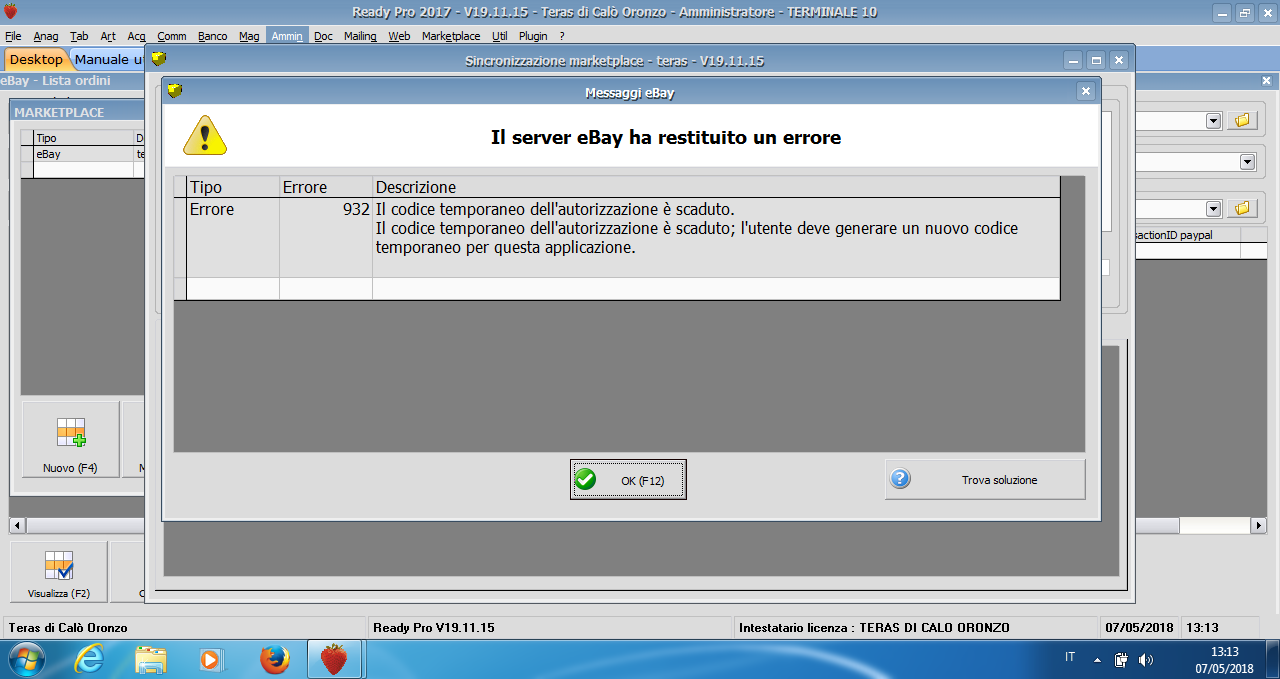Switch to the Desktop tab
The image size is (1280, 679).
click(x=36, y=60)
